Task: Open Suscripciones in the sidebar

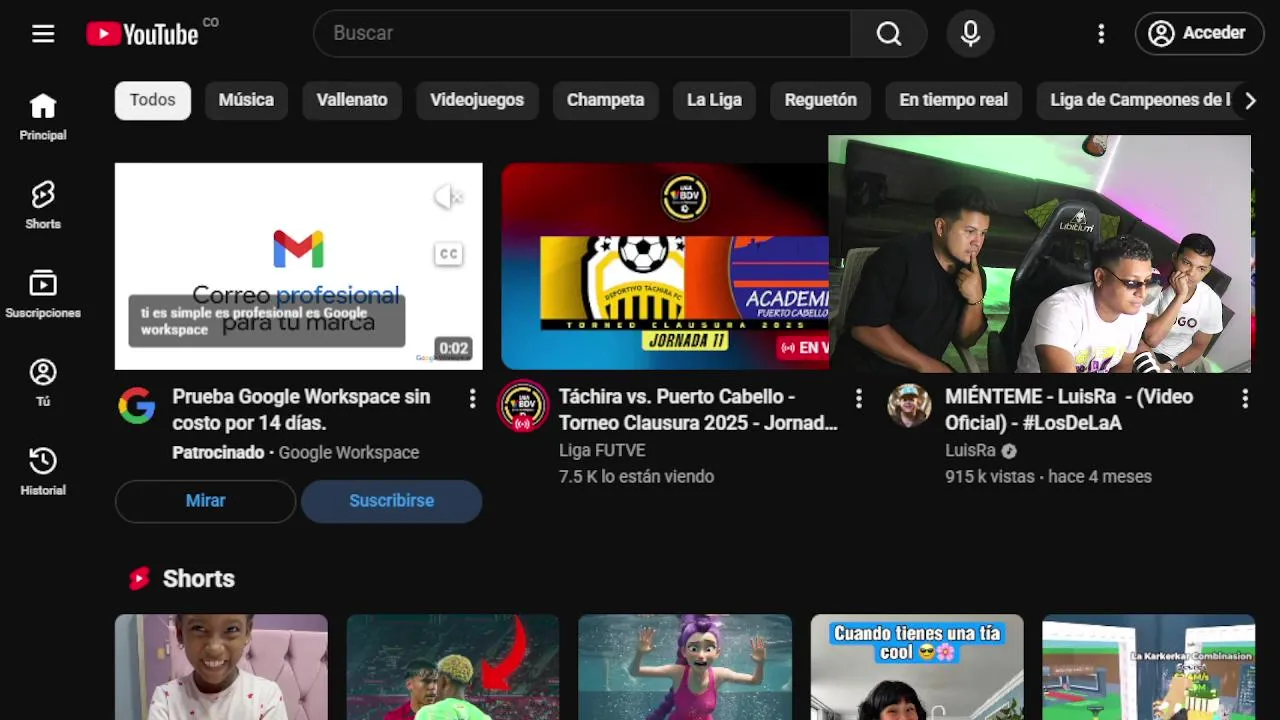Action: (x=43, y=295)
